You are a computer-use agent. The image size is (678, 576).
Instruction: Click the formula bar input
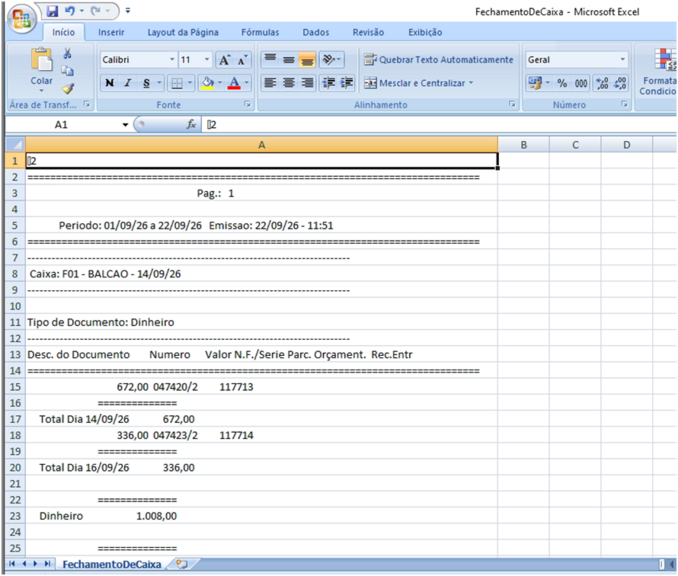pyautogui.click(x=439, y=125)
